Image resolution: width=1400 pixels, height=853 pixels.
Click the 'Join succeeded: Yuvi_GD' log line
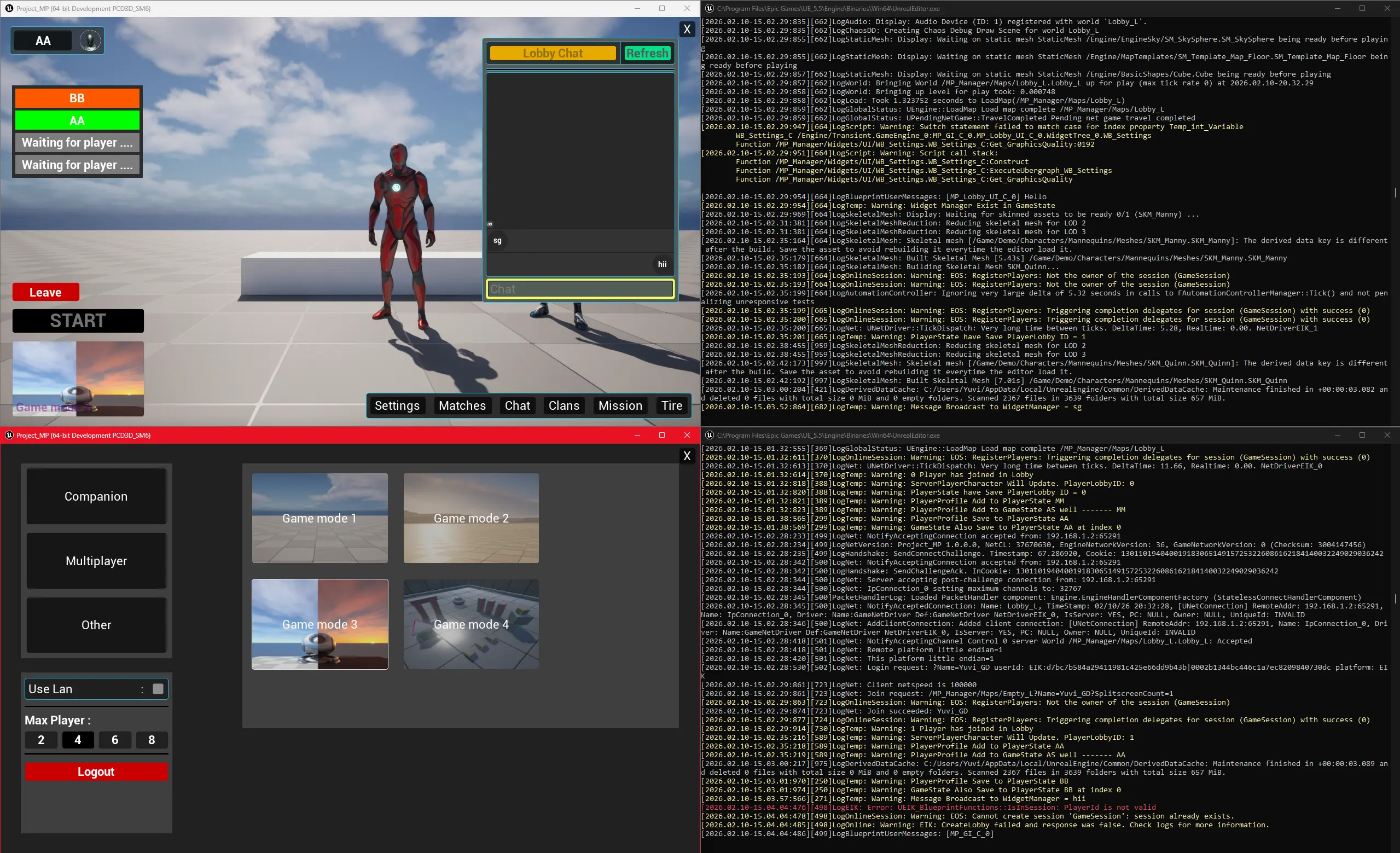[835, 711]
